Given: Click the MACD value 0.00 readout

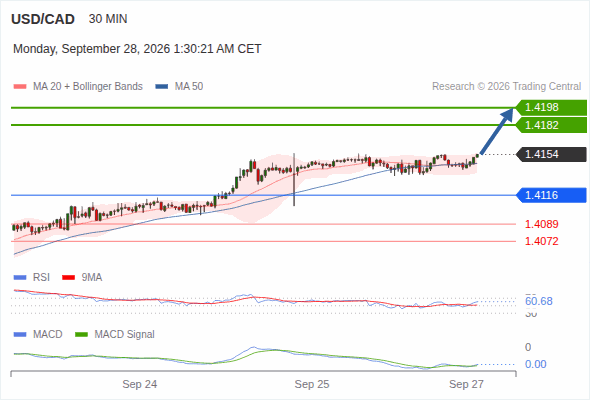Looking at the screenshot, I should (x=536, y=364).
